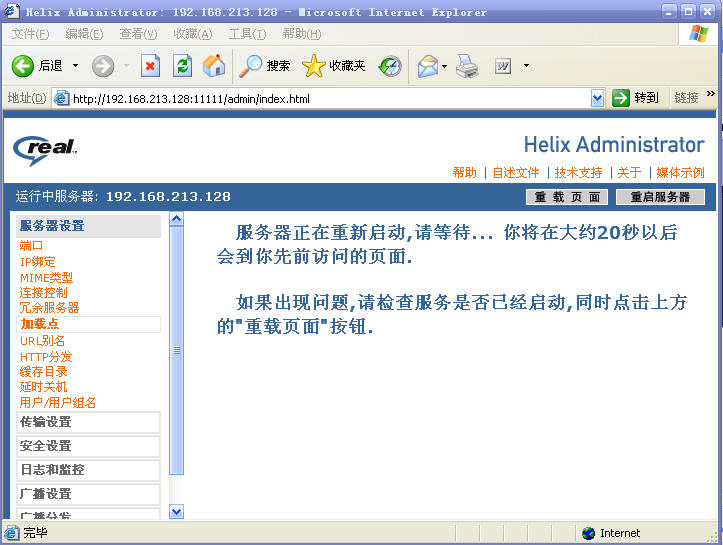The image size is (723, 545).
Task: Open the 文件(F) menu
Action: tap(30, 34)
